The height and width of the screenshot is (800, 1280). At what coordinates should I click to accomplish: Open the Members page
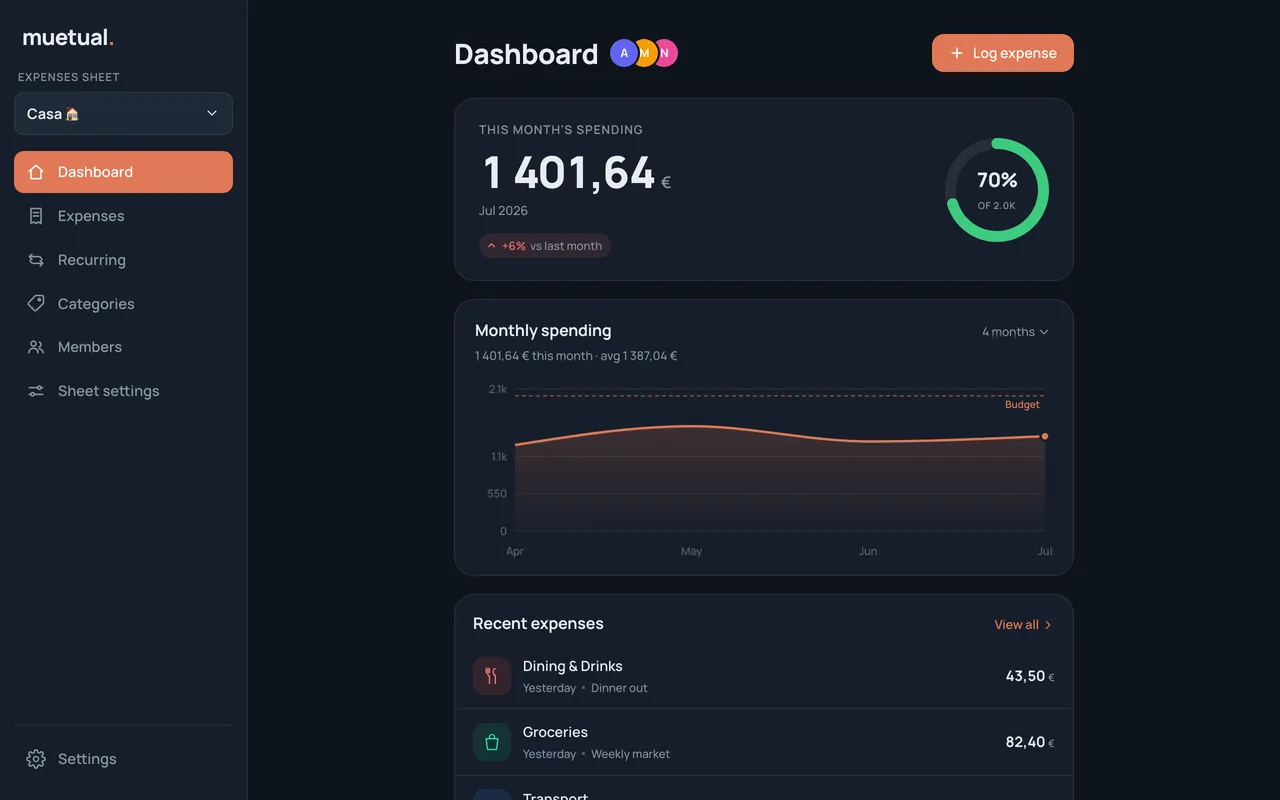pos(123,347)
